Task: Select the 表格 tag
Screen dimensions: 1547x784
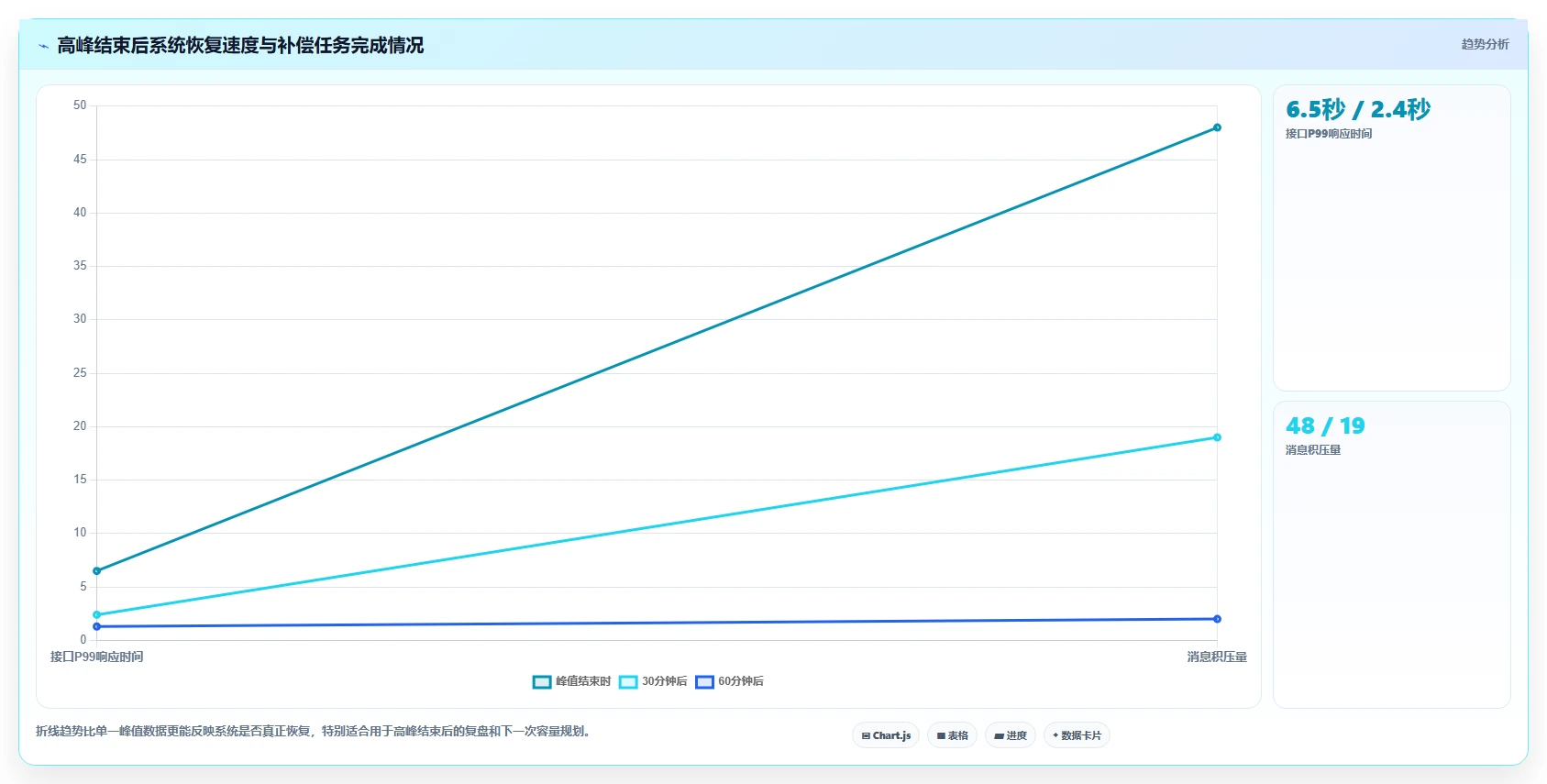Action: pyautogui.click(x=952, y=735)
